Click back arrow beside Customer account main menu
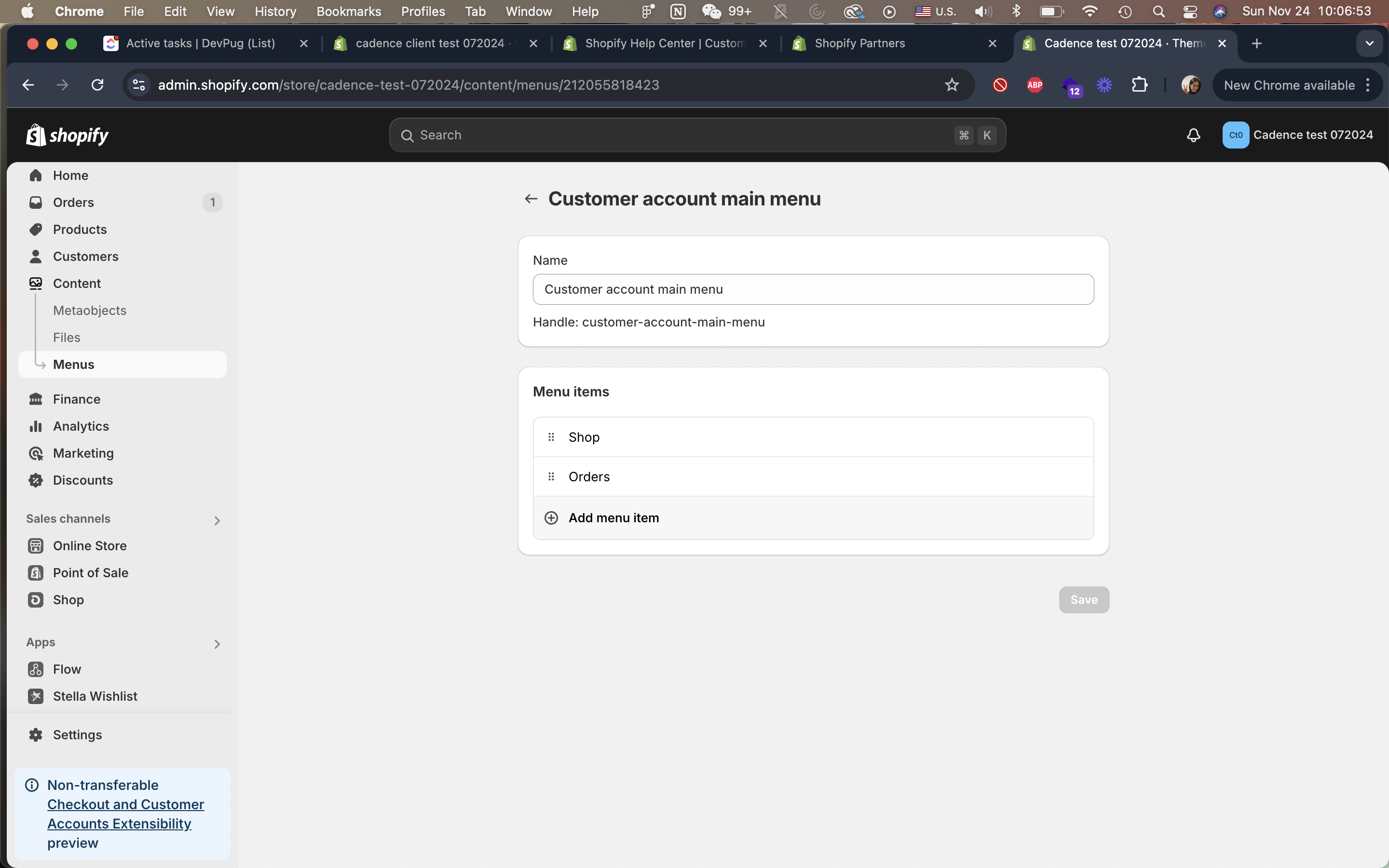Viewport: 1389px width, 868px height. pyautogui.click(x=531, y=199)
